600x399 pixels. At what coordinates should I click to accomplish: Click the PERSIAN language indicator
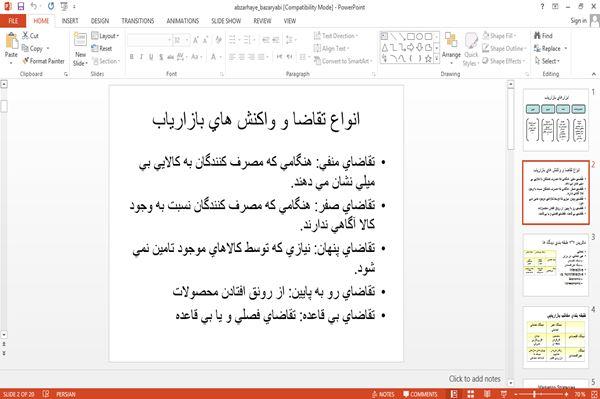click(66, 394)
